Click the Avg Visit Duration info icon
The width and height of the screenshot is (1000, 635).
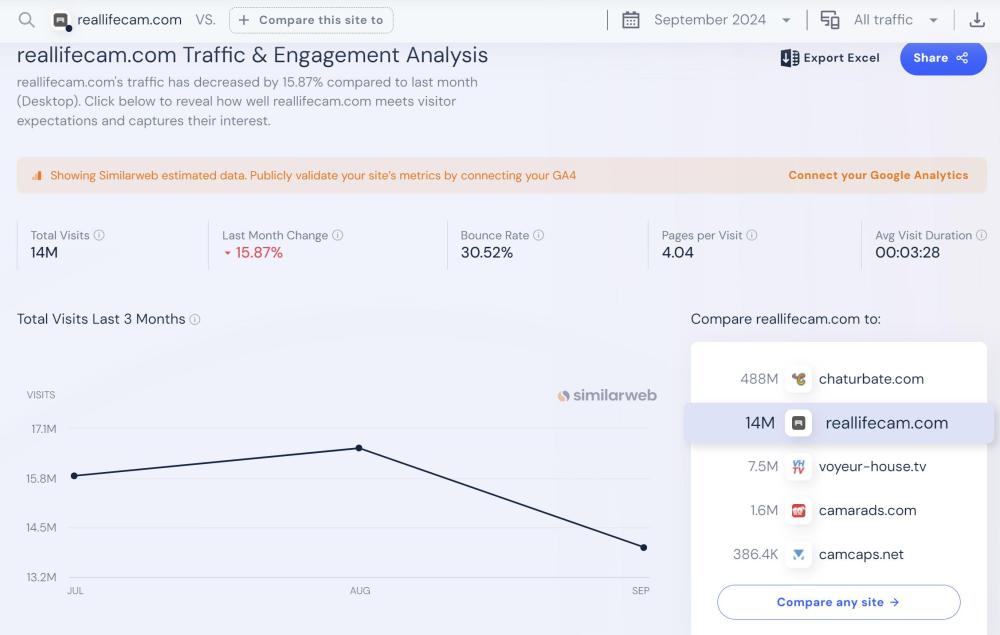click(x=981, y=236)
